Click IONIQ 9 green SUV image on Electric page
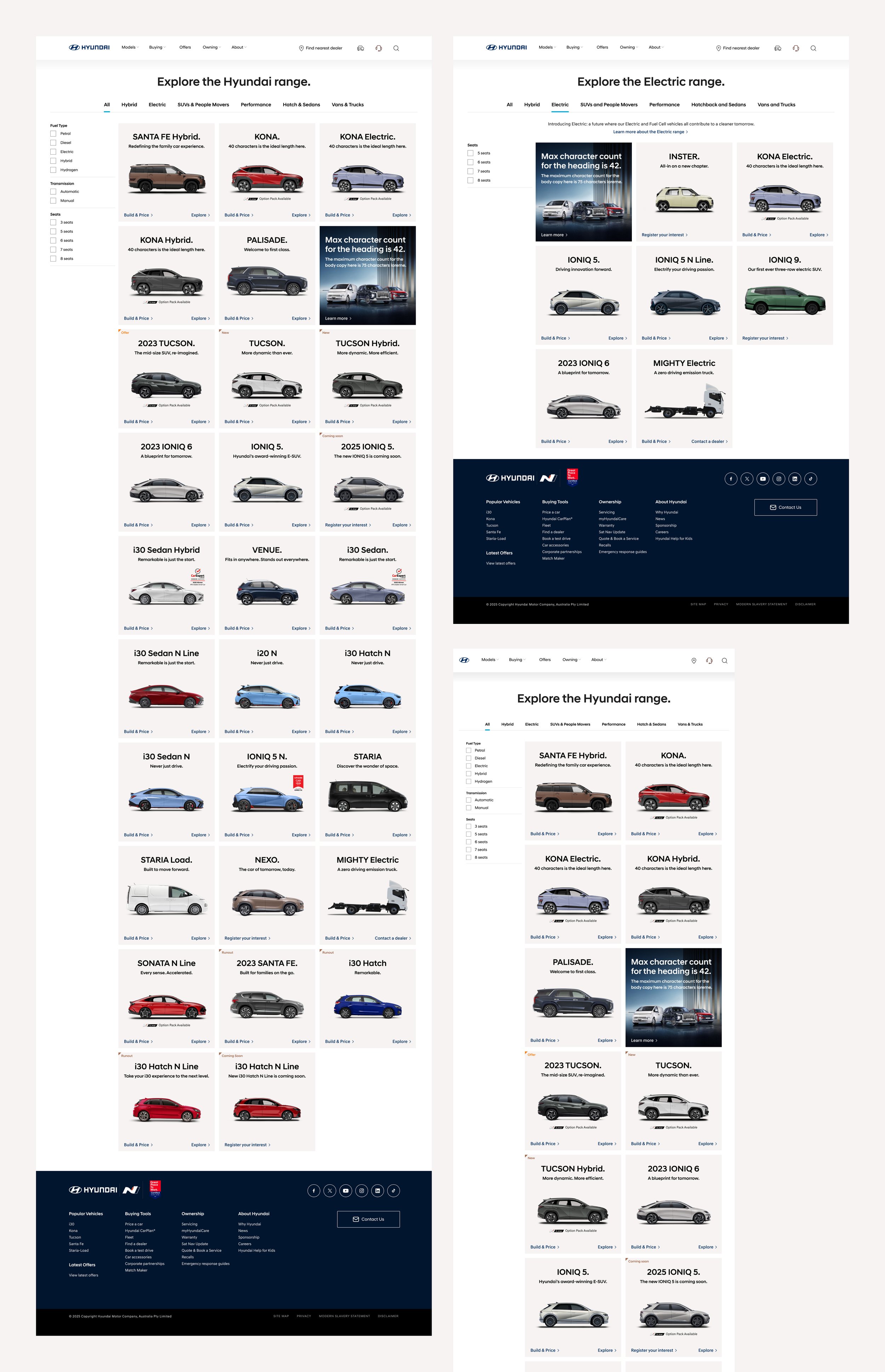Viewport: 885px width, 1372px height. click(785, 300)
